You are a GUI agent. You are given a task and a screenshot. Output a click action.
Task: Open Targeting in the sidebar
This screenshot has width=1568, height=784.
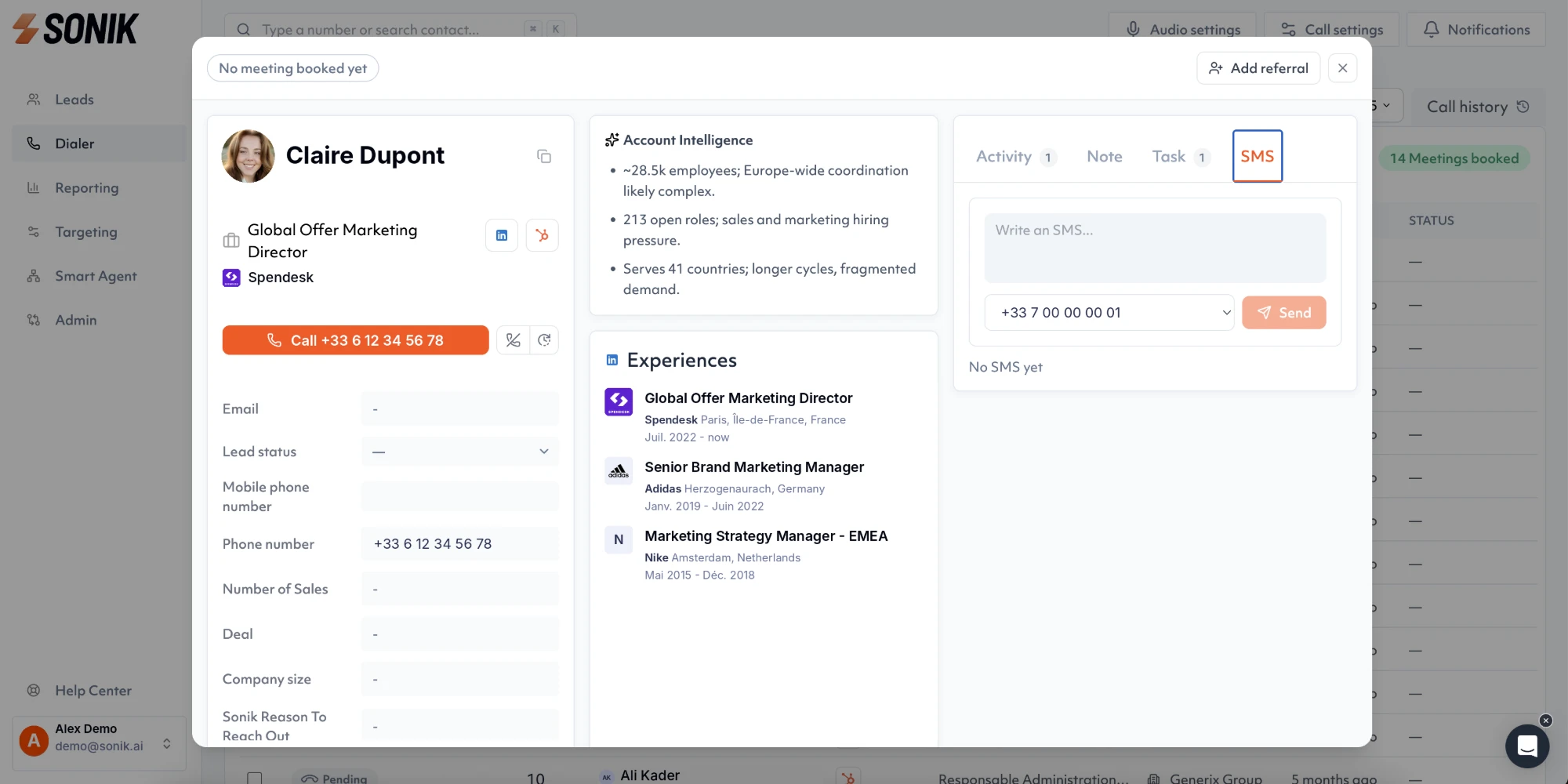coord(99,232)
